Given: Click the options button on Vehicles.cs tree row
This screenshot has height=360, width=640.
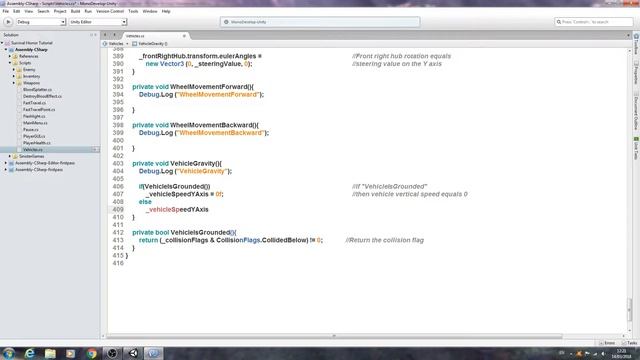Looking at the screenshot, I should pos(95,150).
